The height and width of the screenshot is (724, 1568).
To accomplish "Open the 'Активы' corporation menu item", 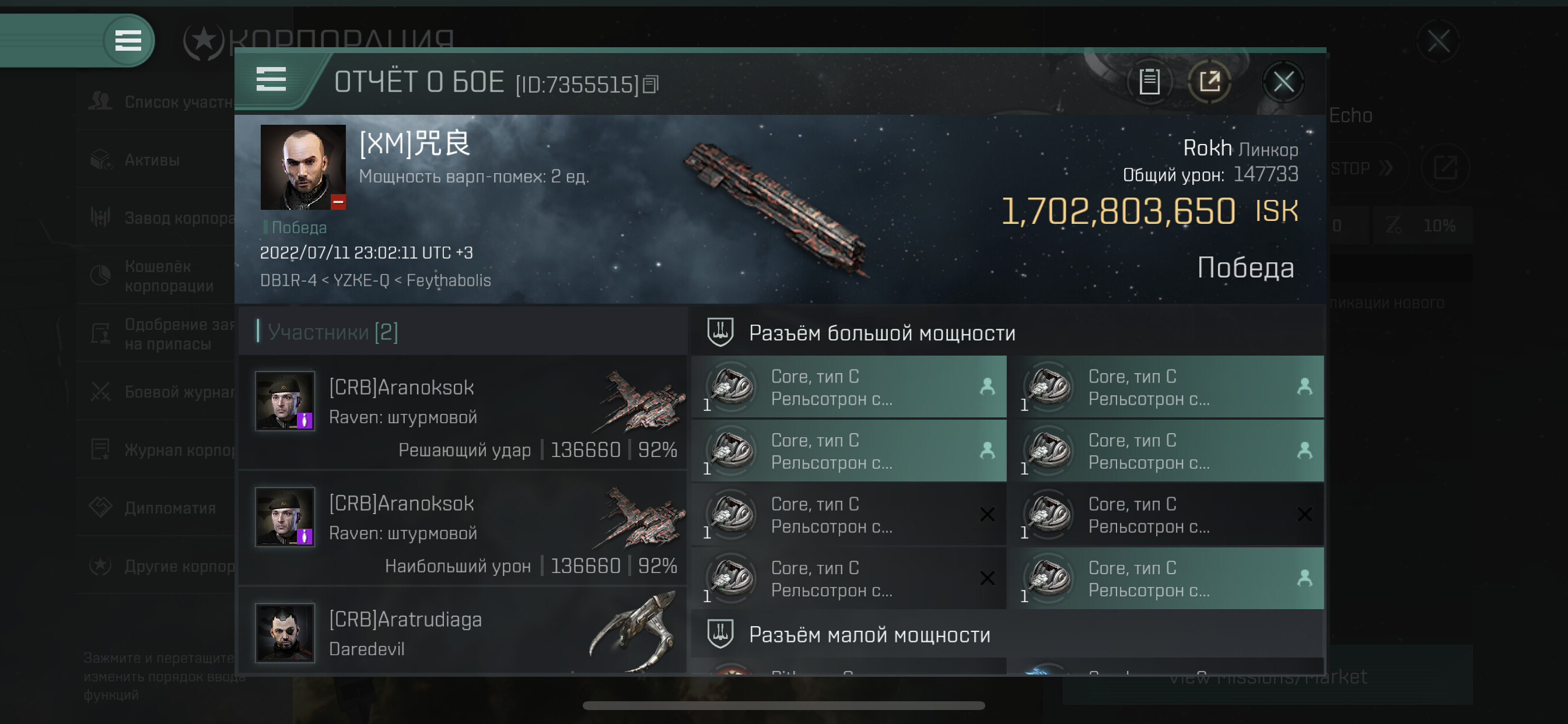I will [x=152, y=160].
